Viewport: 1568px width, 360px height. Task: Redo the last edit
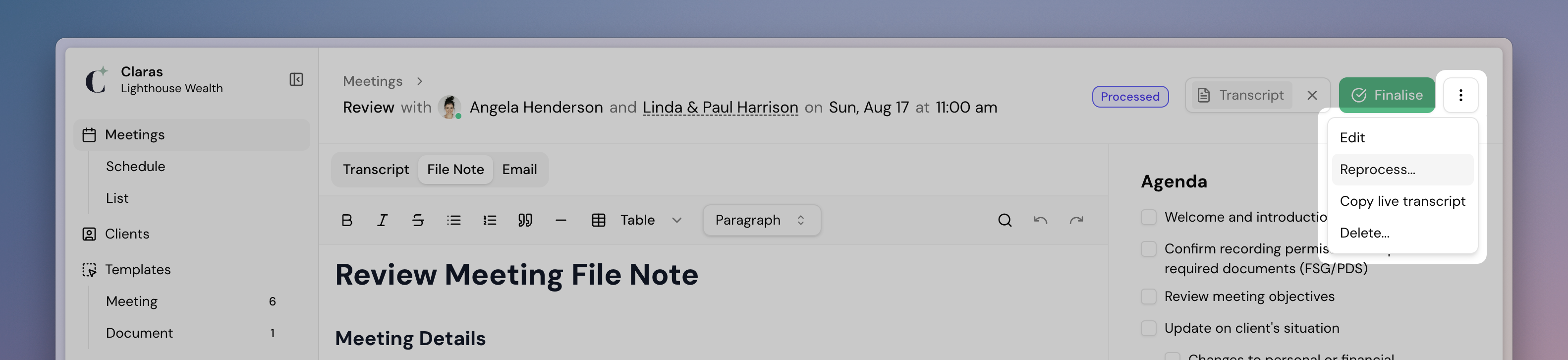point(1076,220)
